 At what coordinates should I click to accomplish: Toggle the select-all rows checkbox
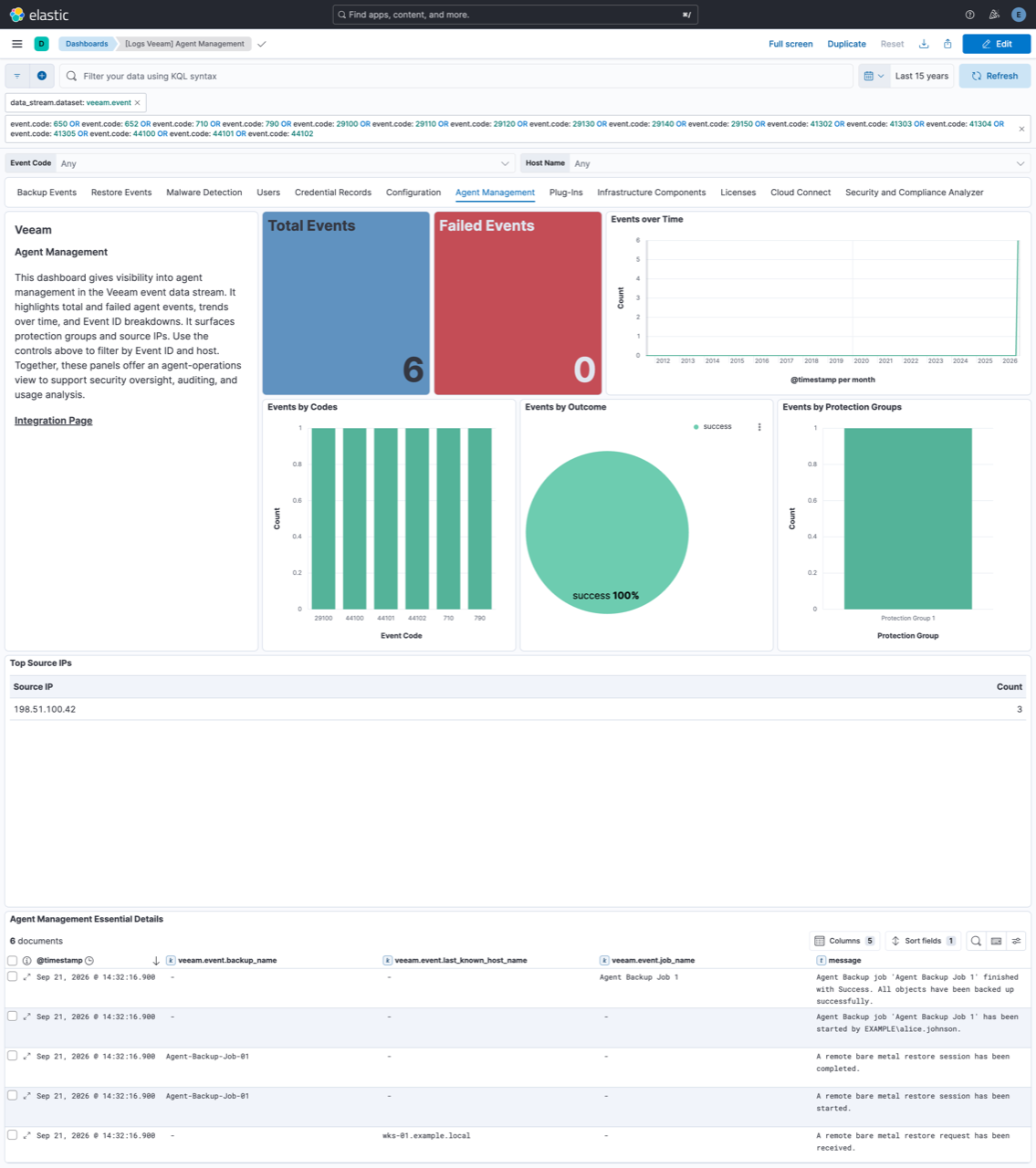(x=12, y=961)
